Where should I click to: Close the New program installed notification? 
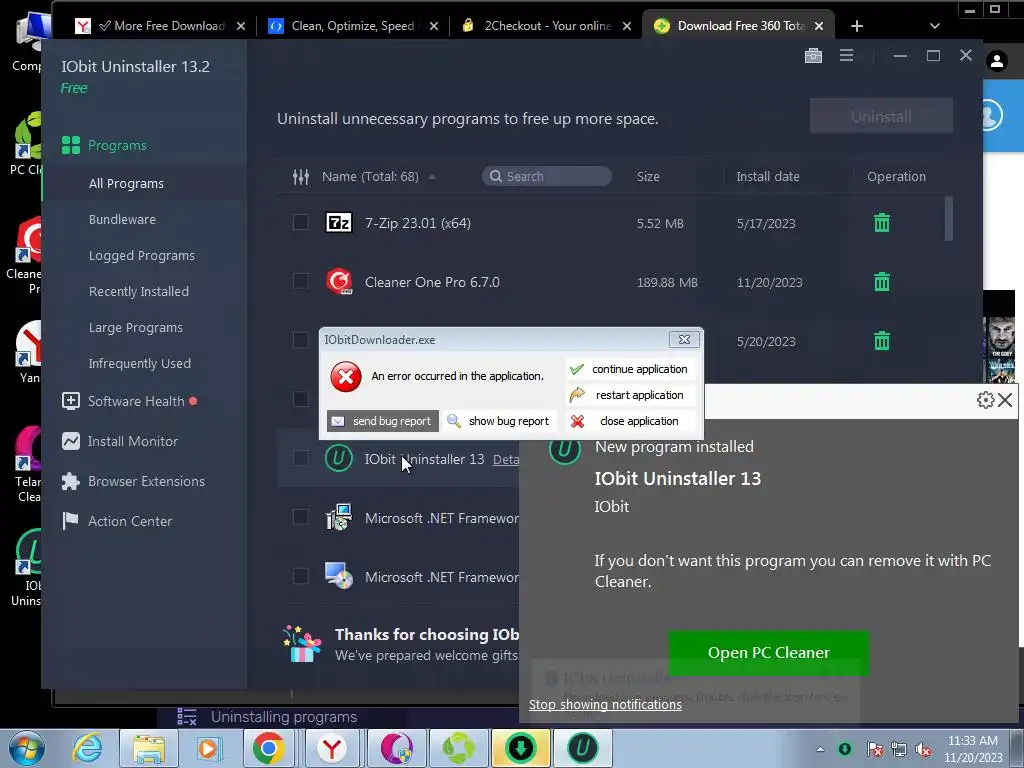[1005, 400]
